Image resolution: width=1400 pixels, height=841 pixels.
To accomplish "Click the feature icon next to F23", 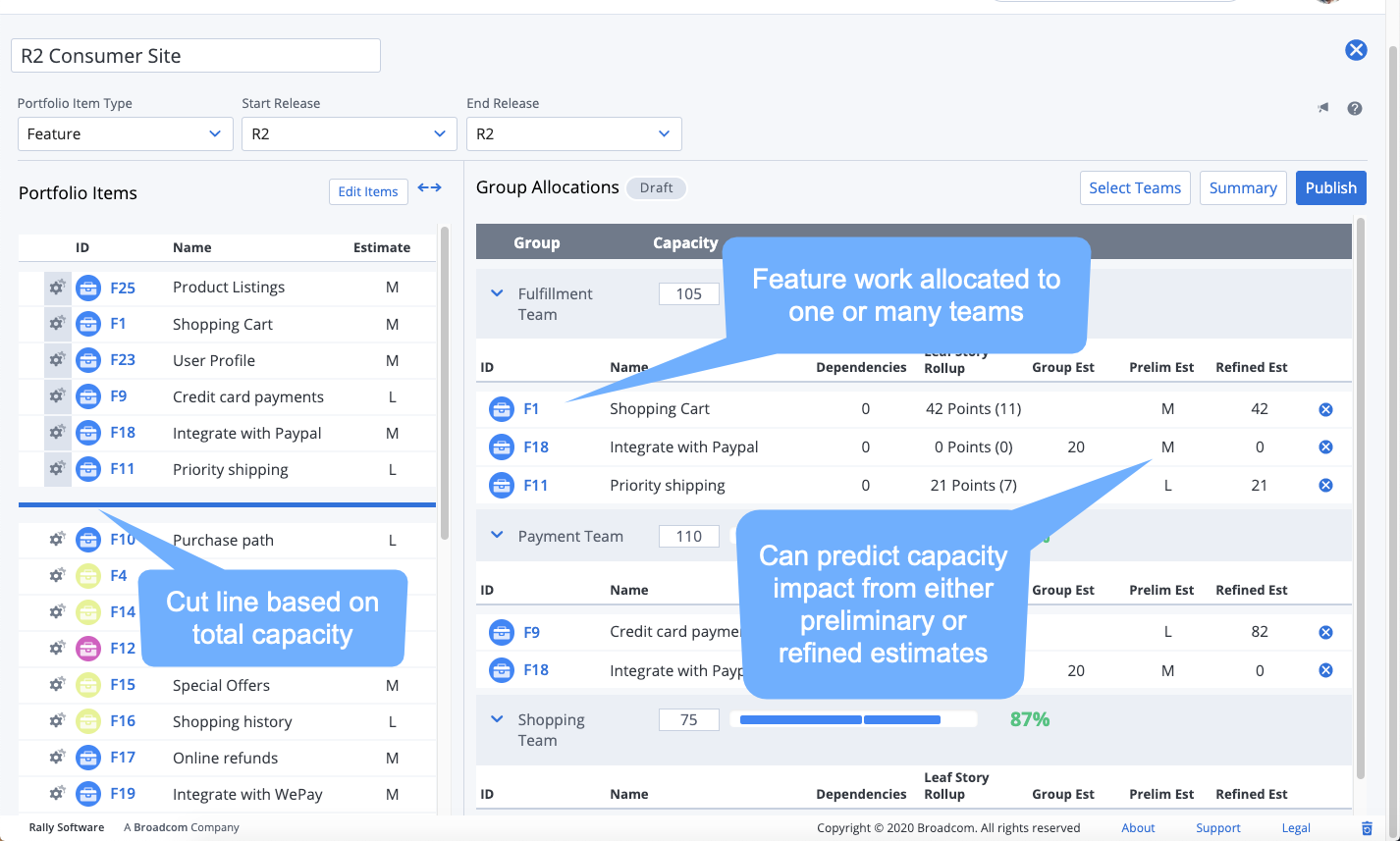I will pos(88,360).
